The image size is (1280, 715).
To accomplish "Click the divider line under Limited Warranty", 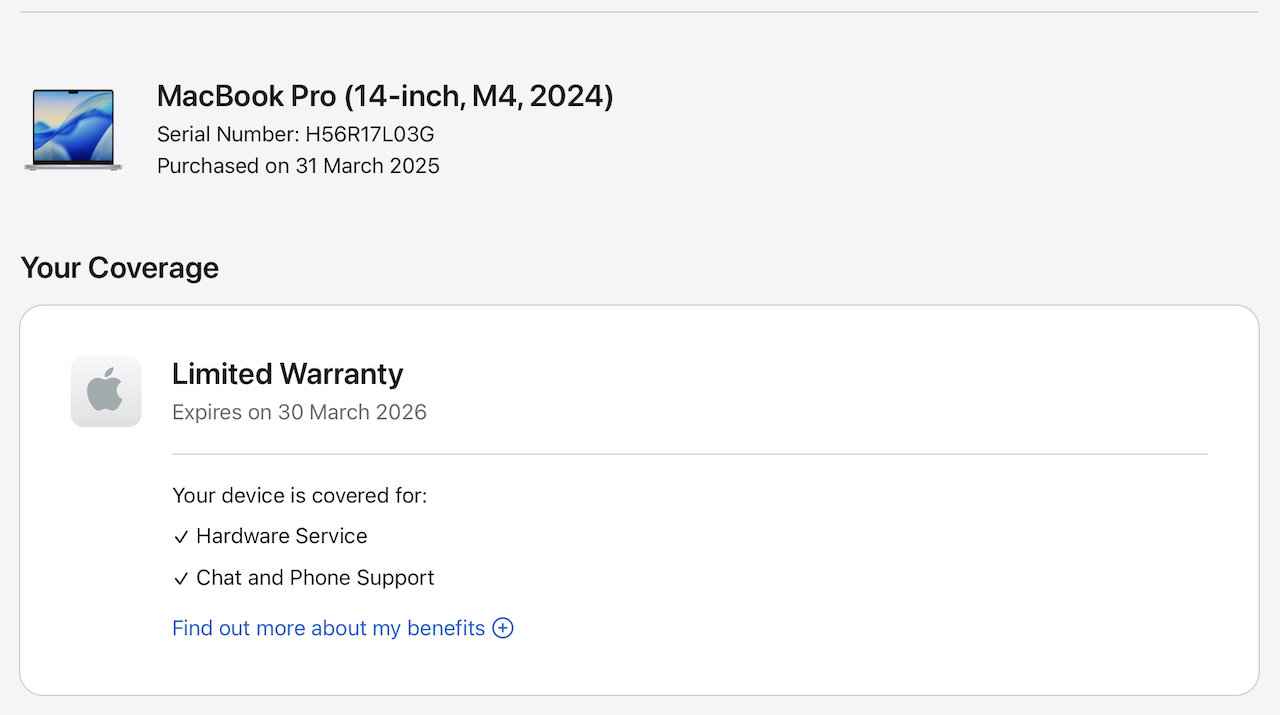I will [x=690, y=454].
